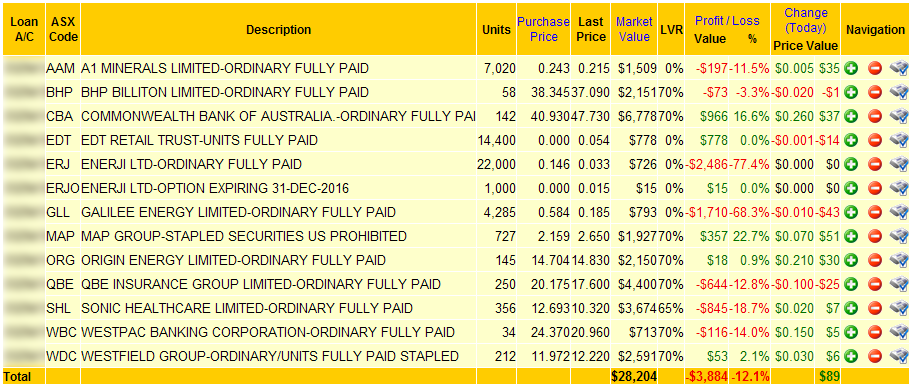Click the Change (Today) header link

[806, 20]
